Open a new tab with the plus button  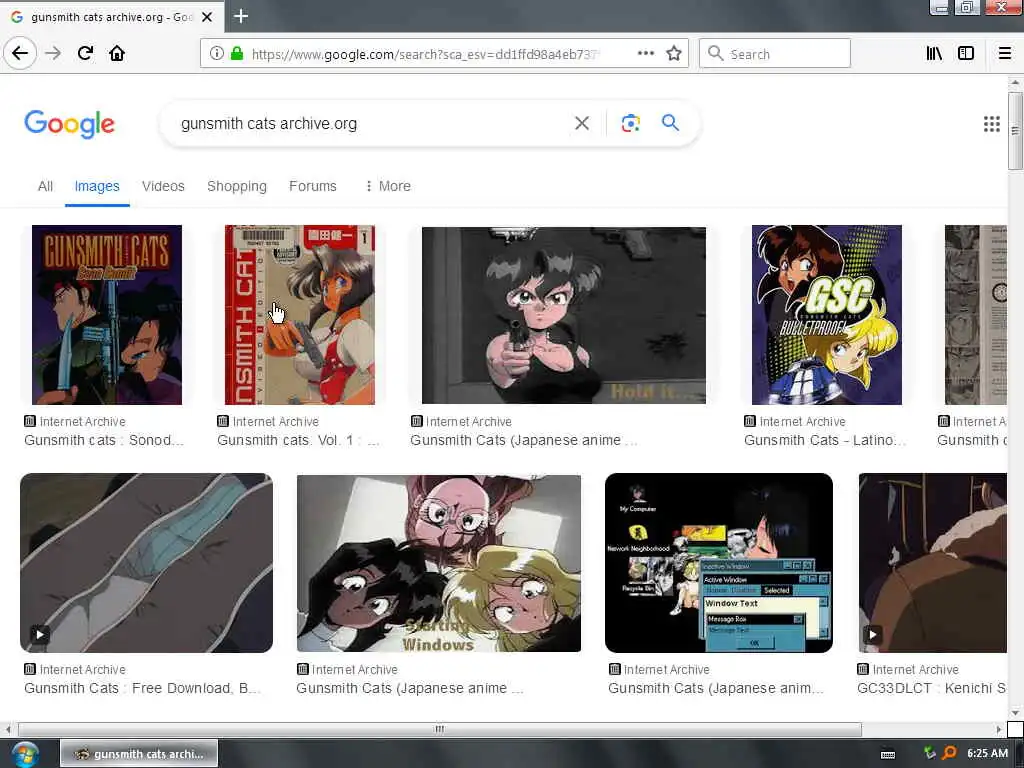click(241, 16)
